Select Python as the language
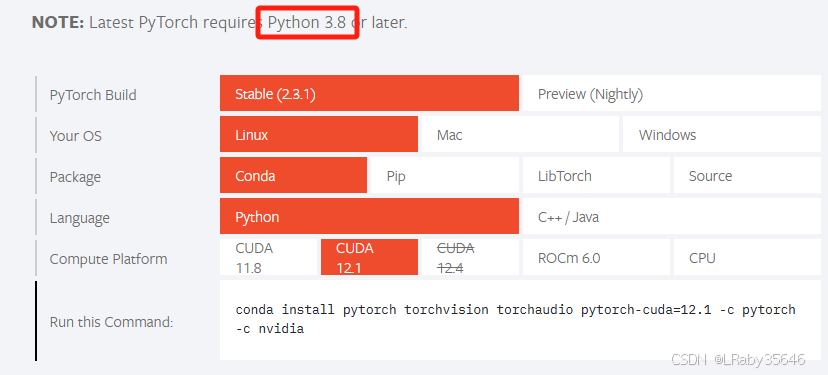Screen dimensions: 828x375 point(369,217)
